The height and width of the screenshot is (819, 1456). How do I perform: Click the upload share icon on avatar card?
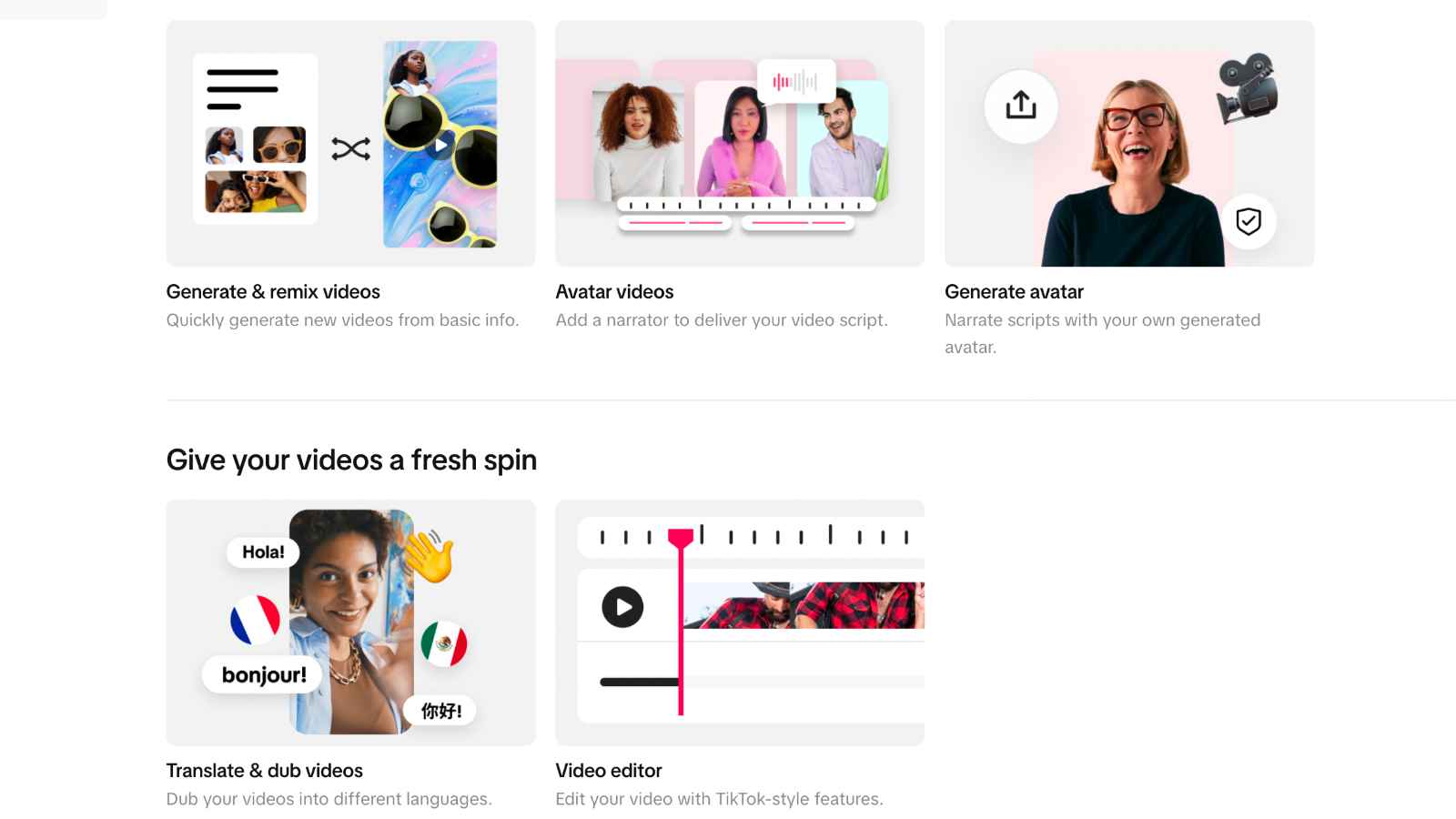pyautogui.click(x=1021, y=106)
